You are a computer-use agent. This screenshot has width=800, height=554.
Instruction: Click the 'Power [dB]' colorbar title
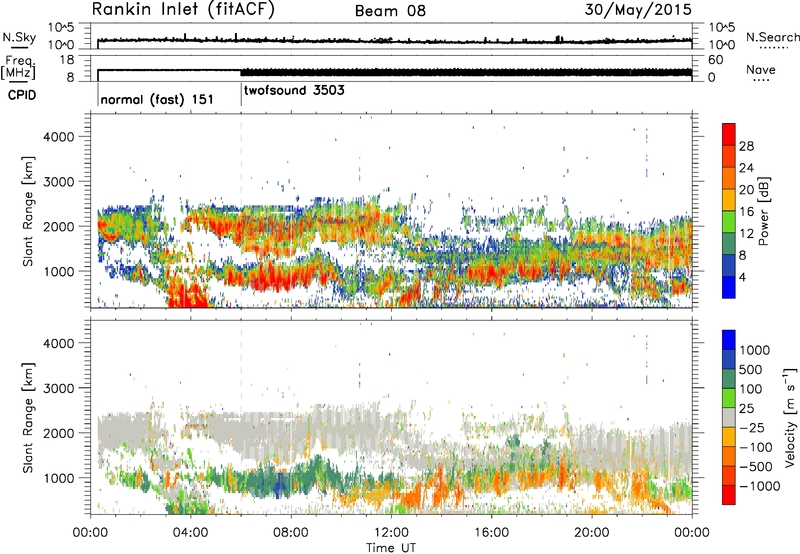763,211
